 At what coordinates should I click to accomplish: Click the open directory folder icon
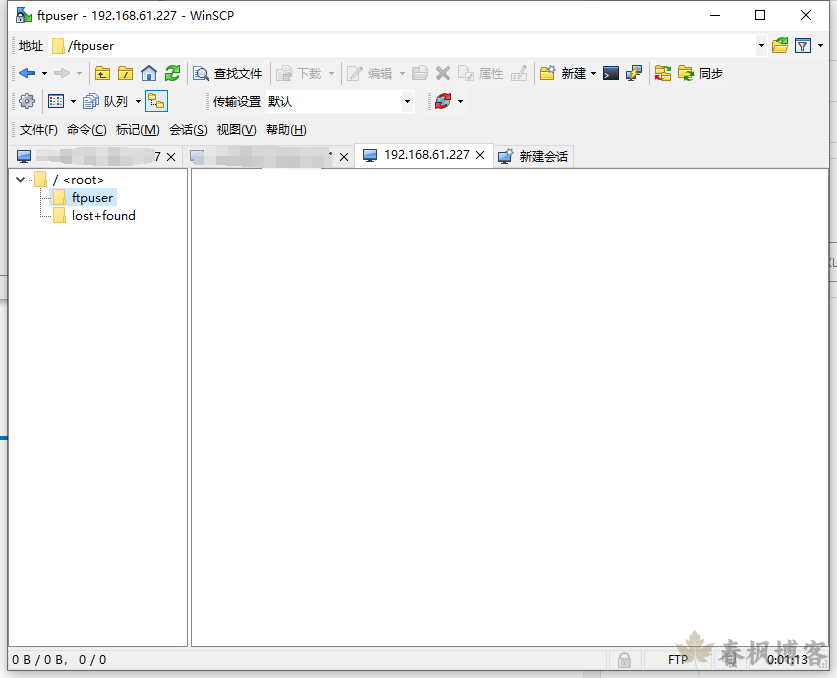pos(780,46)
